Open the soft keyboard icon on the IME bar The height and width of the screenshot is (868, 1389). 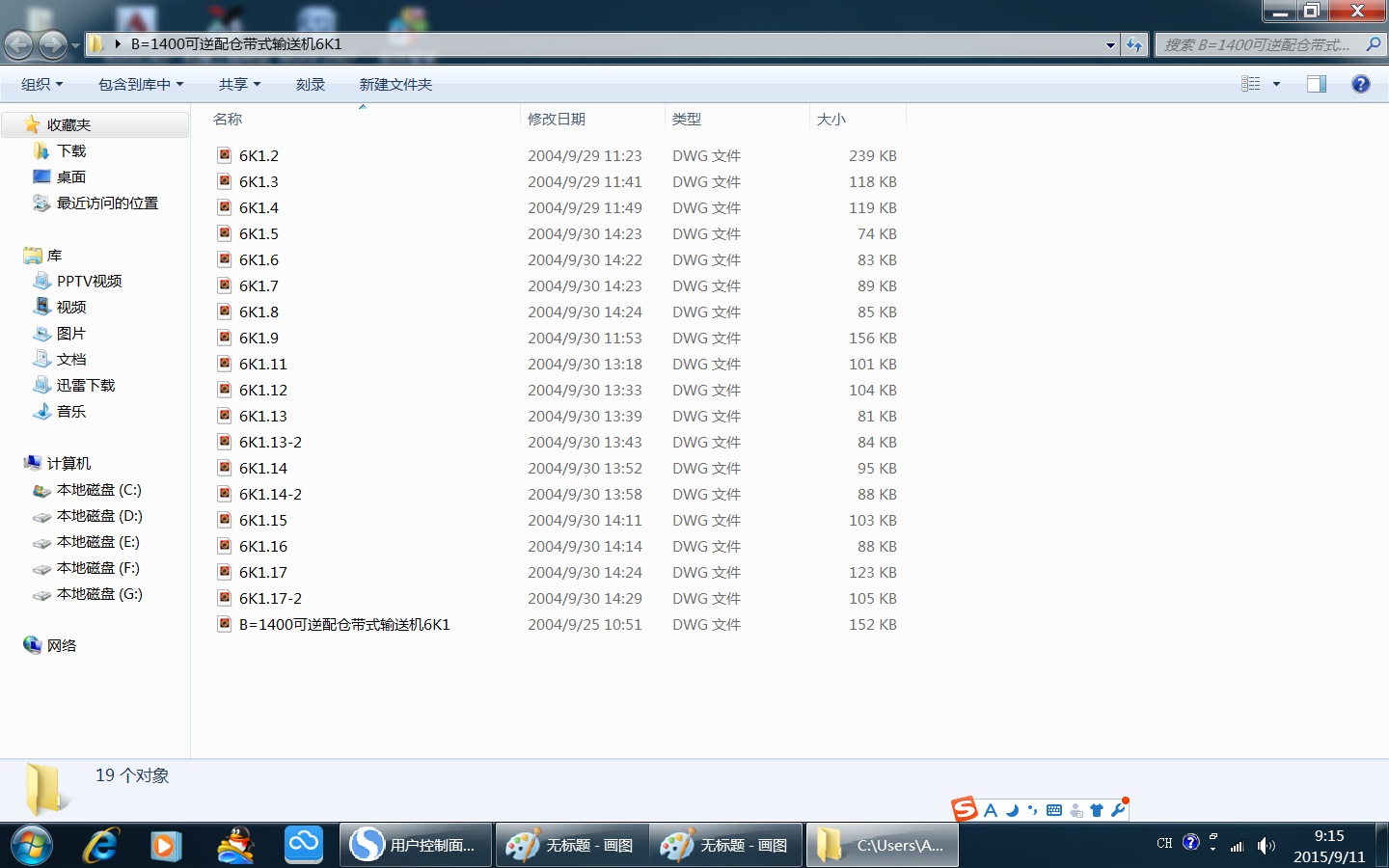(x=1054, y=810)
